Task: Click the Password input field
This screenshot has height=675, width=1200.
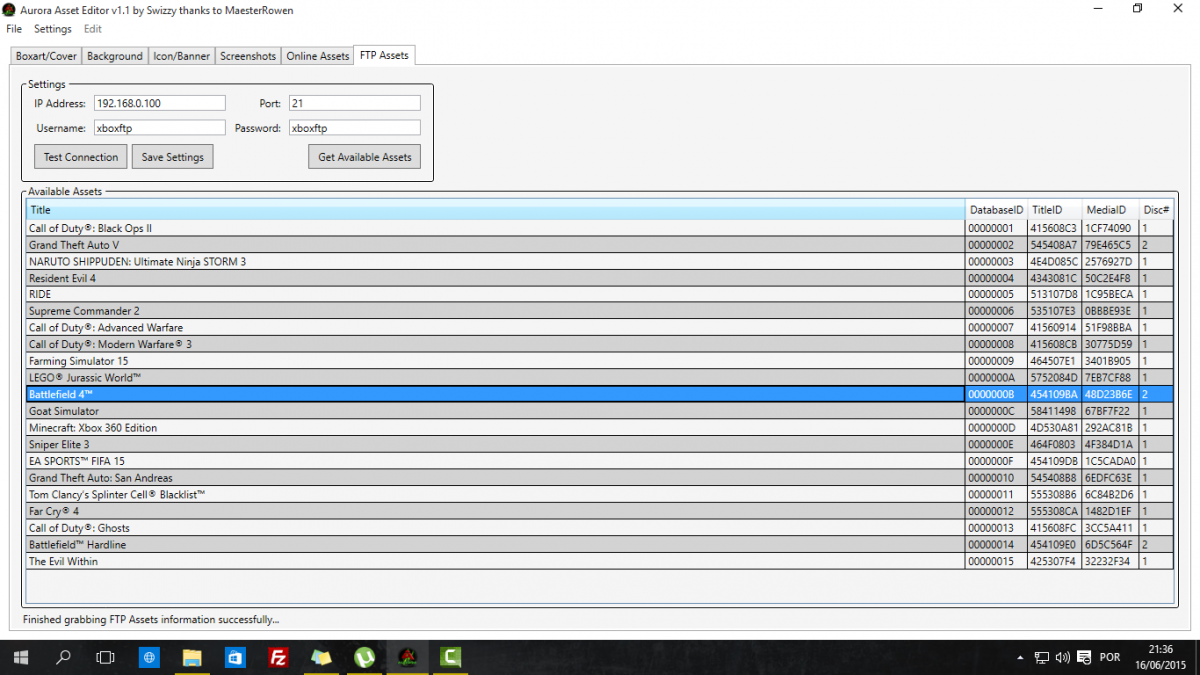Action: (354, 128)
